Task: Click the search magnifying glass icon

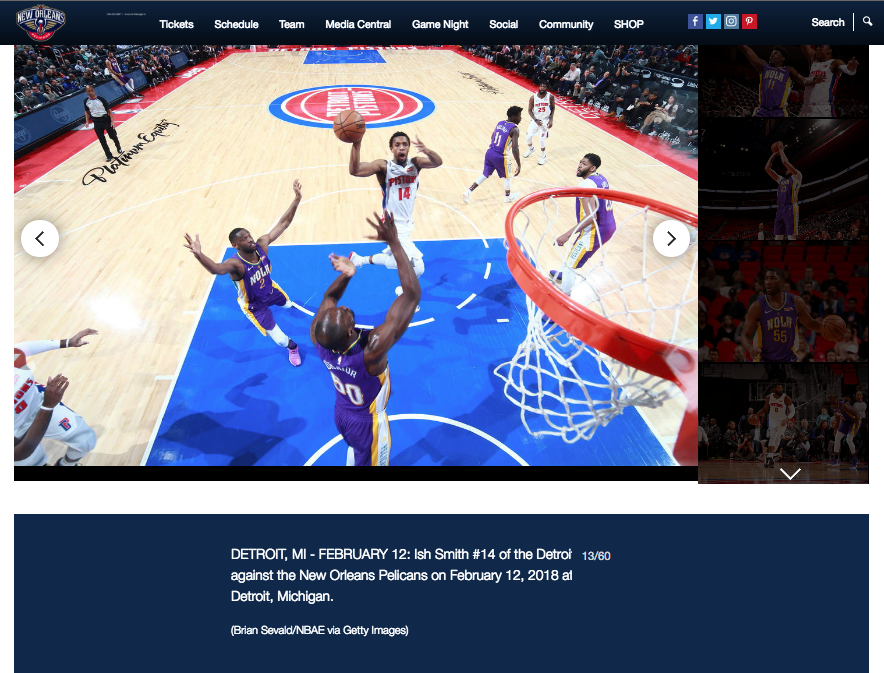Action: pyautogui.click(x=868, y=21)
